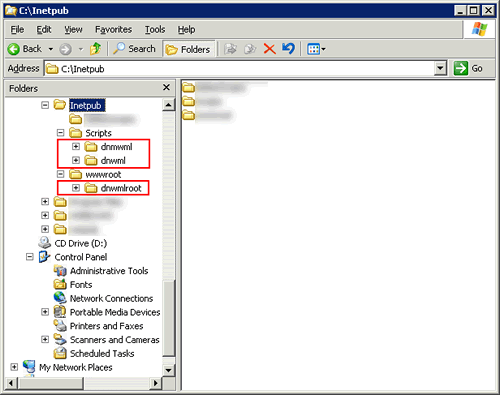This screenshot has width=500, height=395.
Task: Open the Views dropdown button
Action: [316, 49]
